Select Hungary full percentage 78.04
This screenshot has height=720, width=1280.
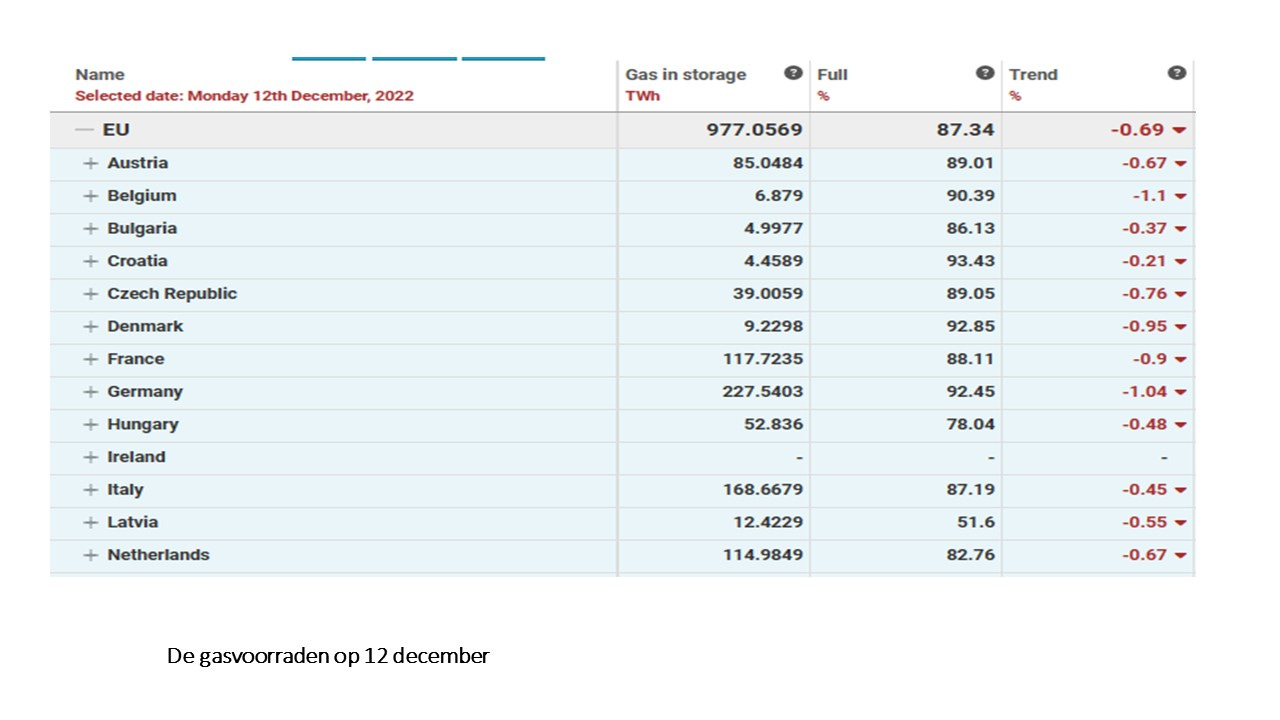click(x=971, y=424)
